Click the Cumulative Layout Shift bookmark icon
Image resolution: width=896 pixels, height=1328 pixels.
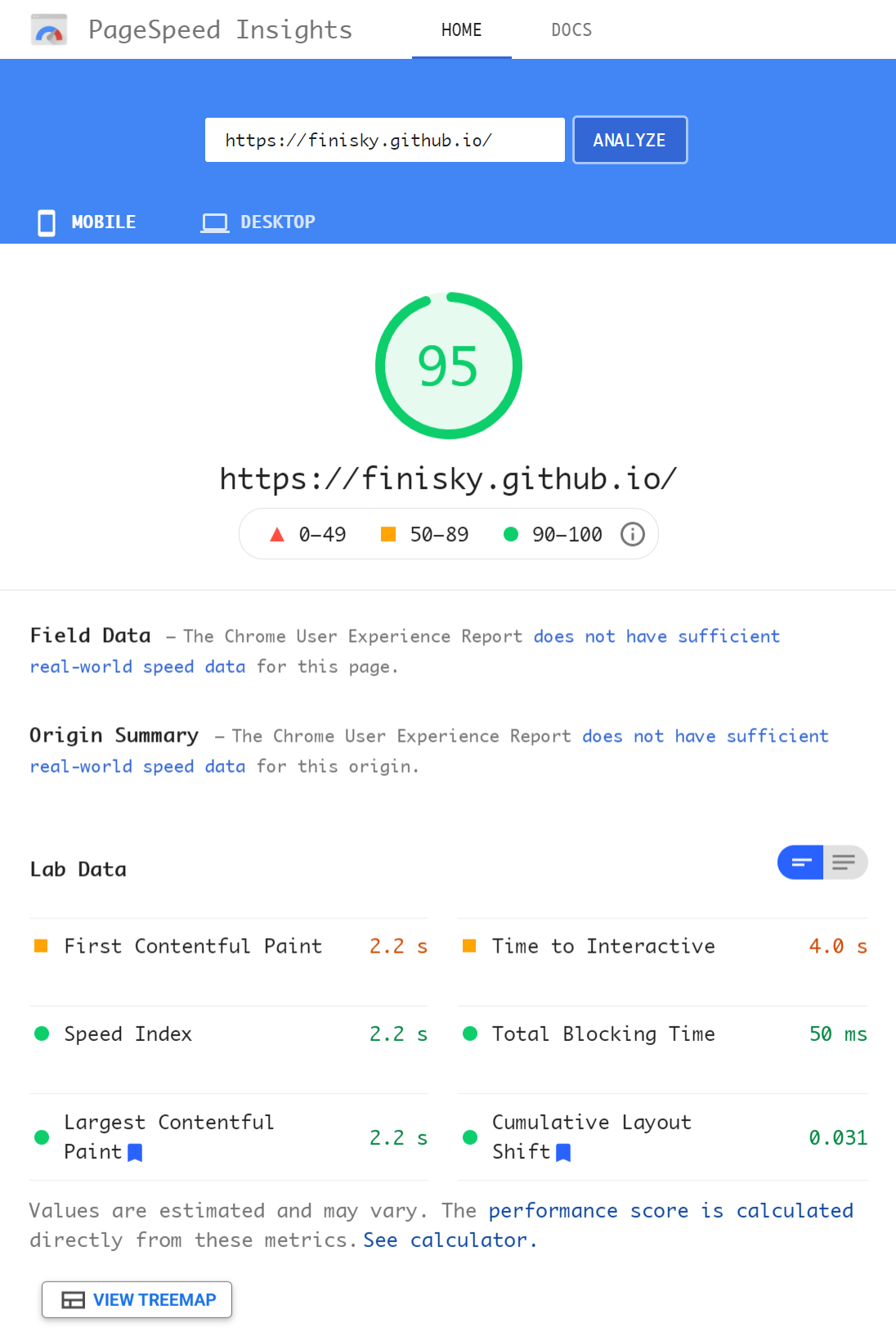coord(563,1152)
